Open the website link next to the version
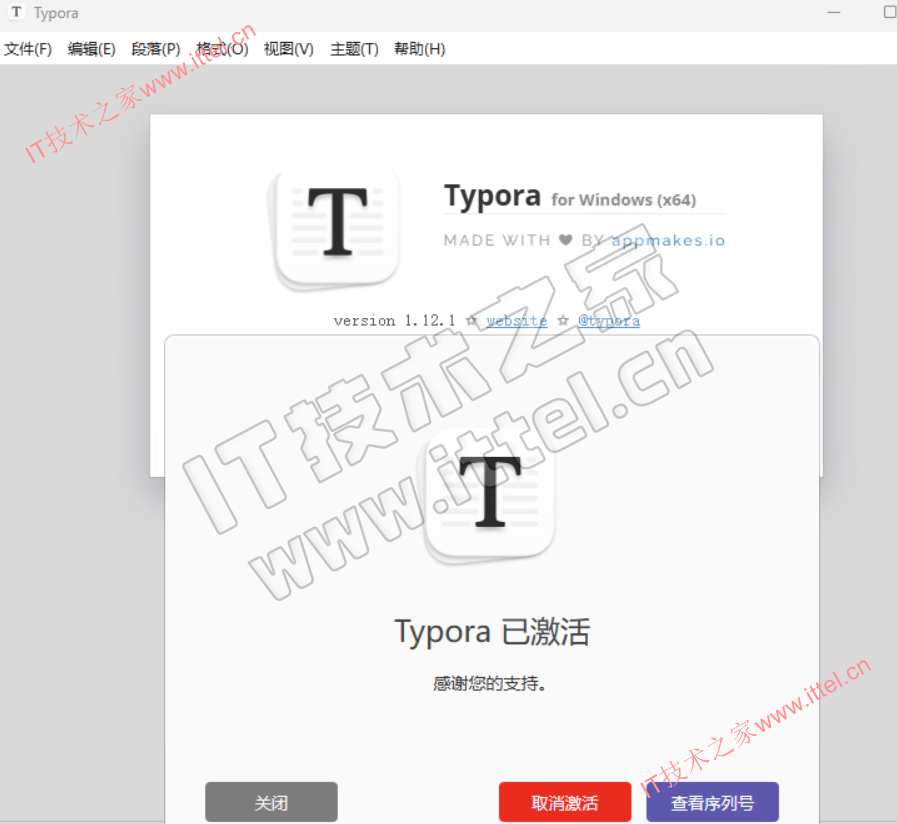Screen dimensions: 897x824 [x=517, y=321]
